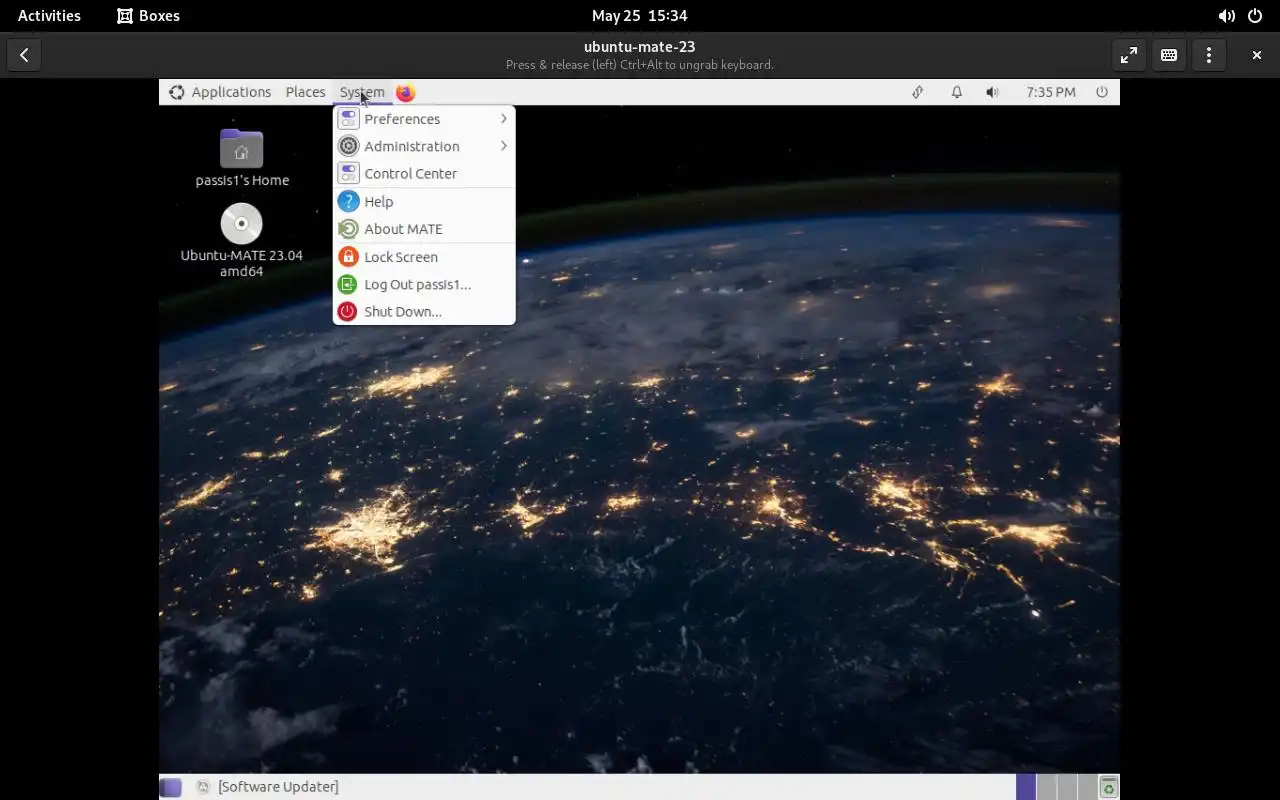The height and width of the screenshot is (800, 1280).
Task: Click the Preferences submenu arrow chevron
Action: pos(503,119)
